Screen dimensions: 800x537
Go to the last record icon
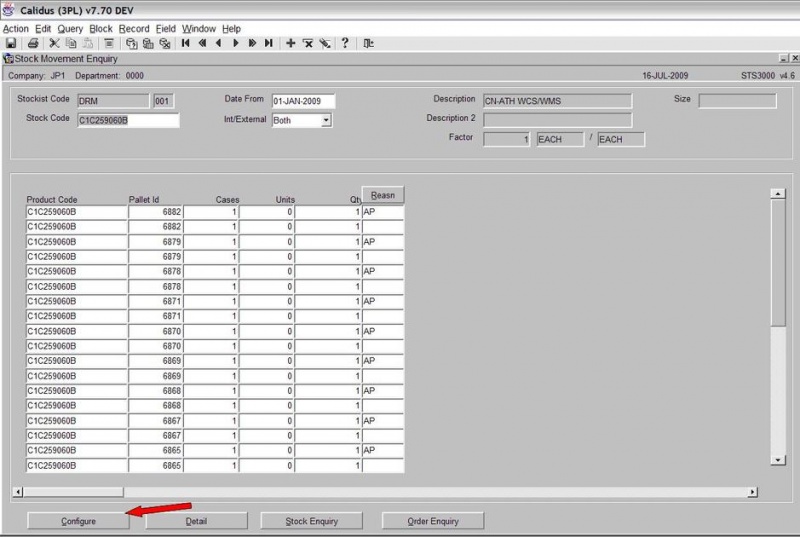[x=269, y=43]
